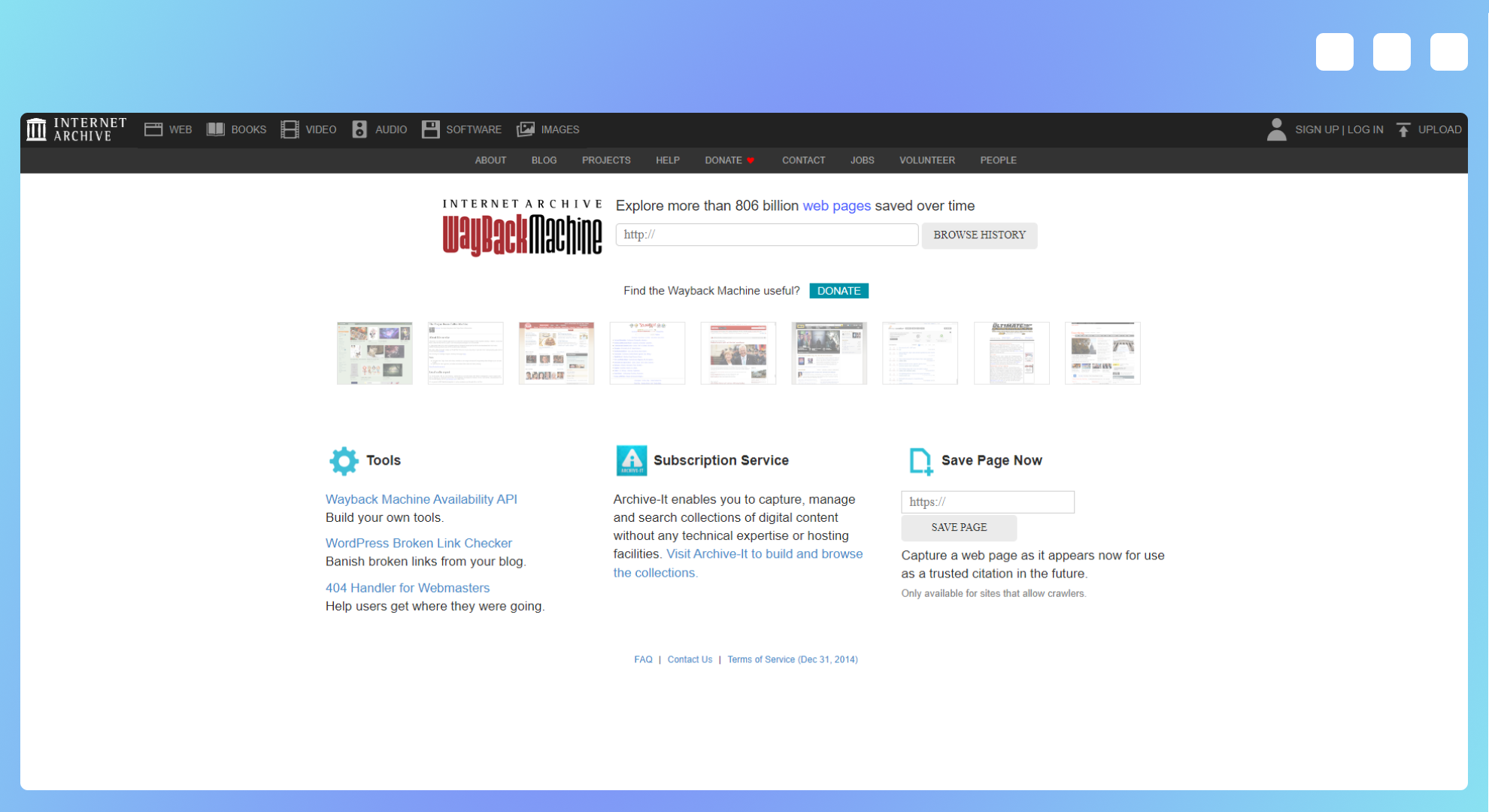Click the Upload arrow icon
Viewport: 1489px width, 812px height.
(x=1403, y=129)
